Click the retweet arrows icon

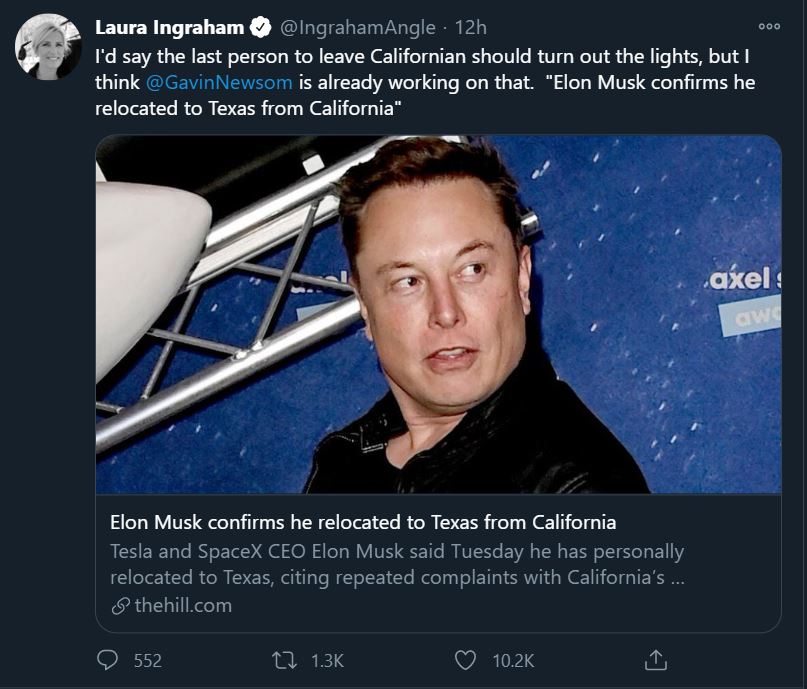click(x=284, y=660)
